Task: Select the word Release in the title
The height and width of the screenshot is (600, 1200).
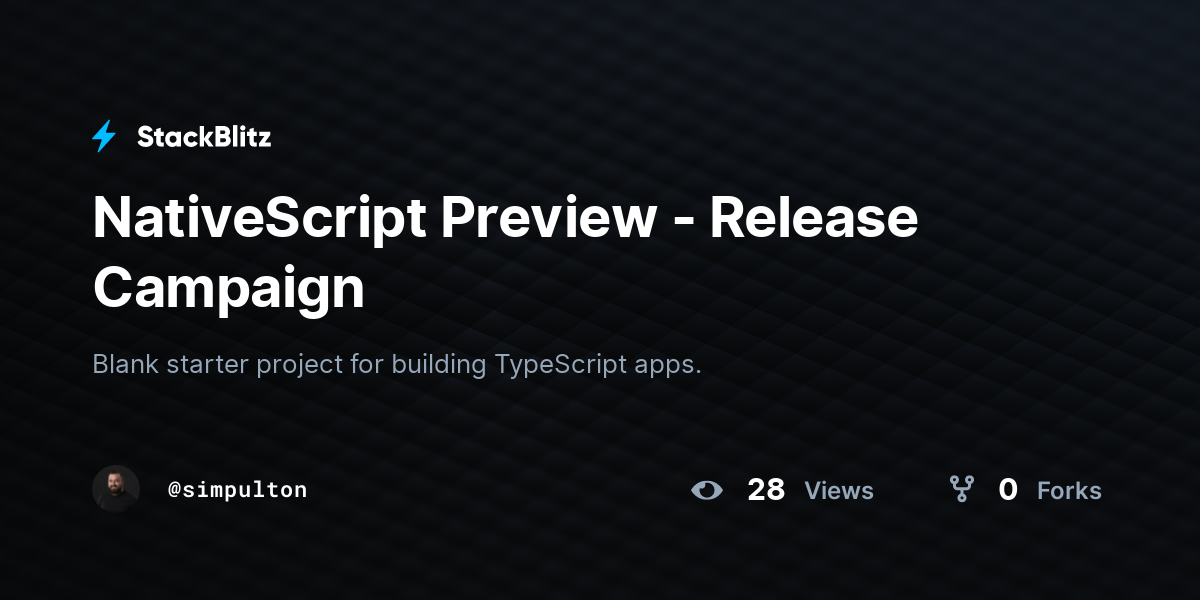Action: pos(814,218)
